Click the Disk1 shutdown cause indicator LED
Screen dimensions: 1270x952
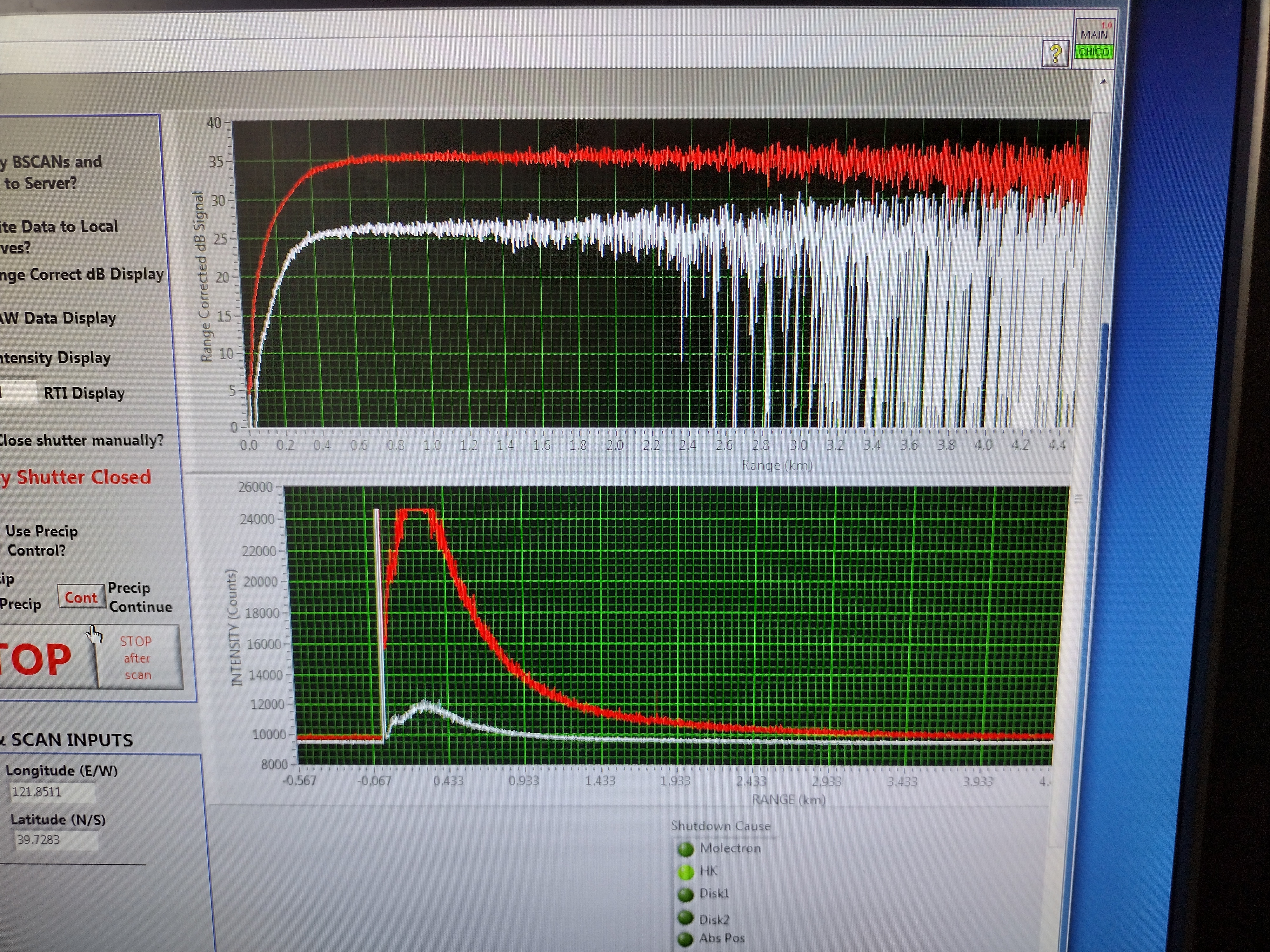(x=685, y=895)
